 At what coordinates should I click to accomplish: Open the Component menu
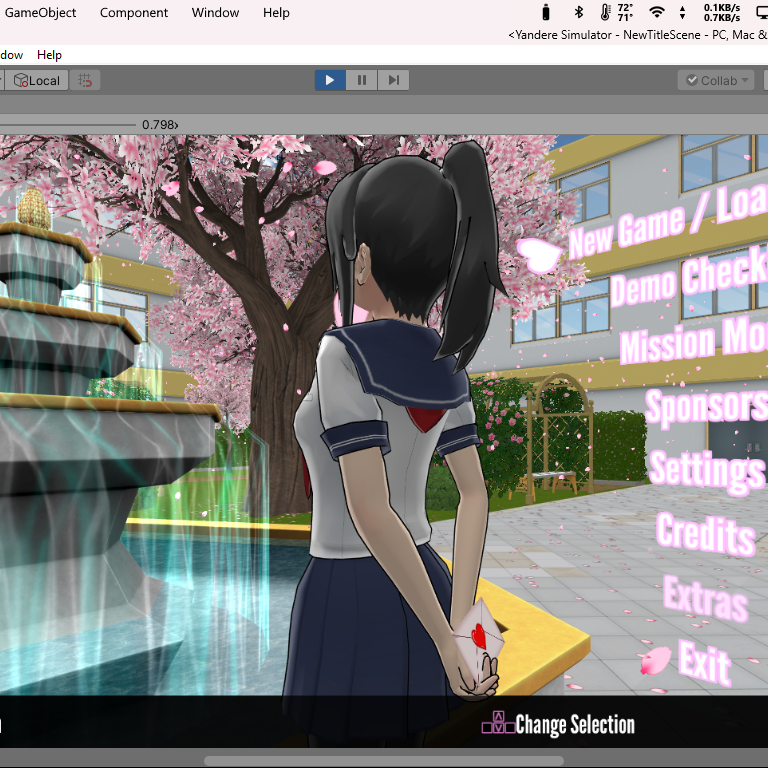[x=134, y=13]
